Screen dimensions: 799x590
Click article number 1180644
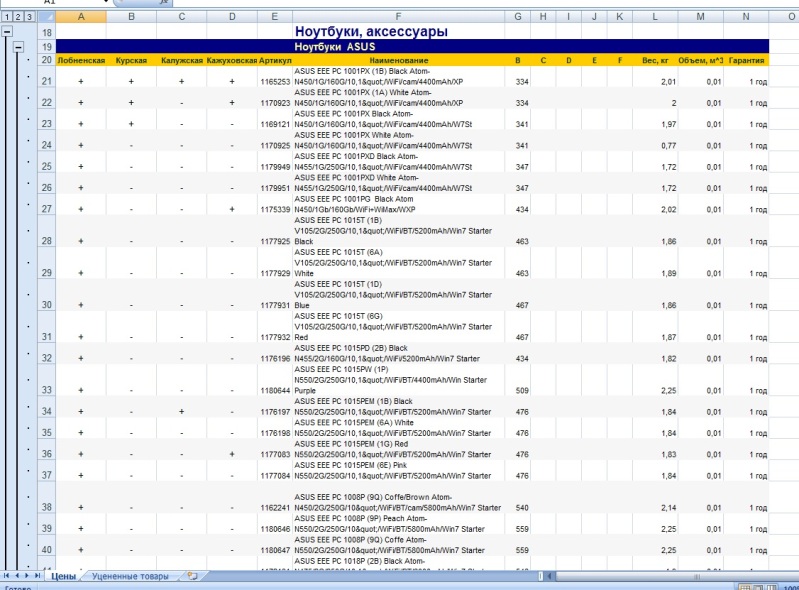[x=275, y=391]
